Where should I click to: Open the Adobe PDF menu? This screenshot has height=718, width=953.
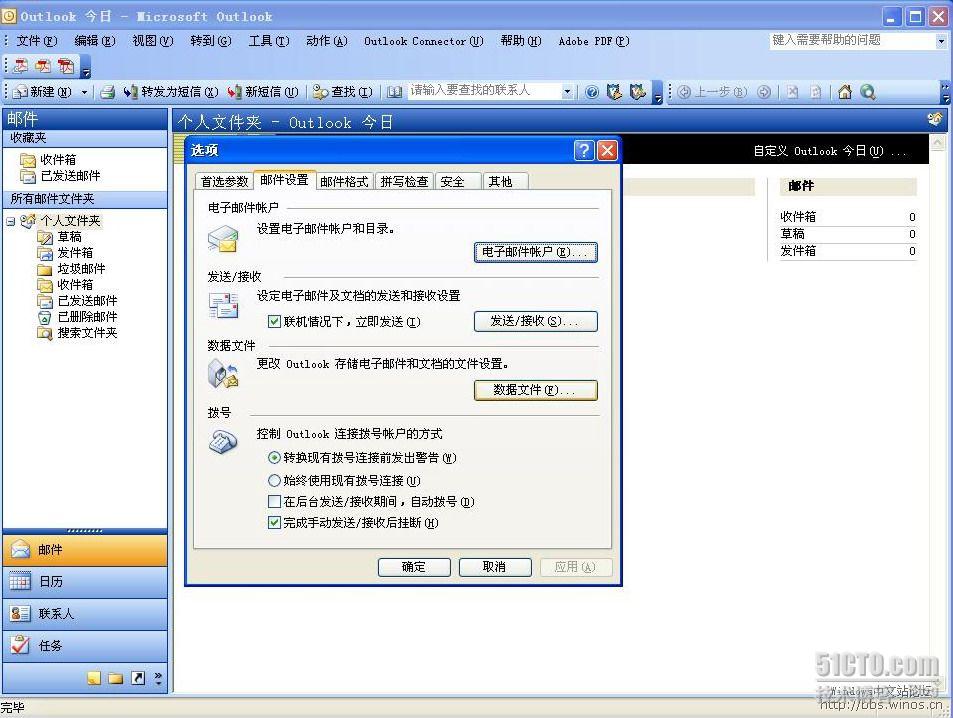point(594,41)
